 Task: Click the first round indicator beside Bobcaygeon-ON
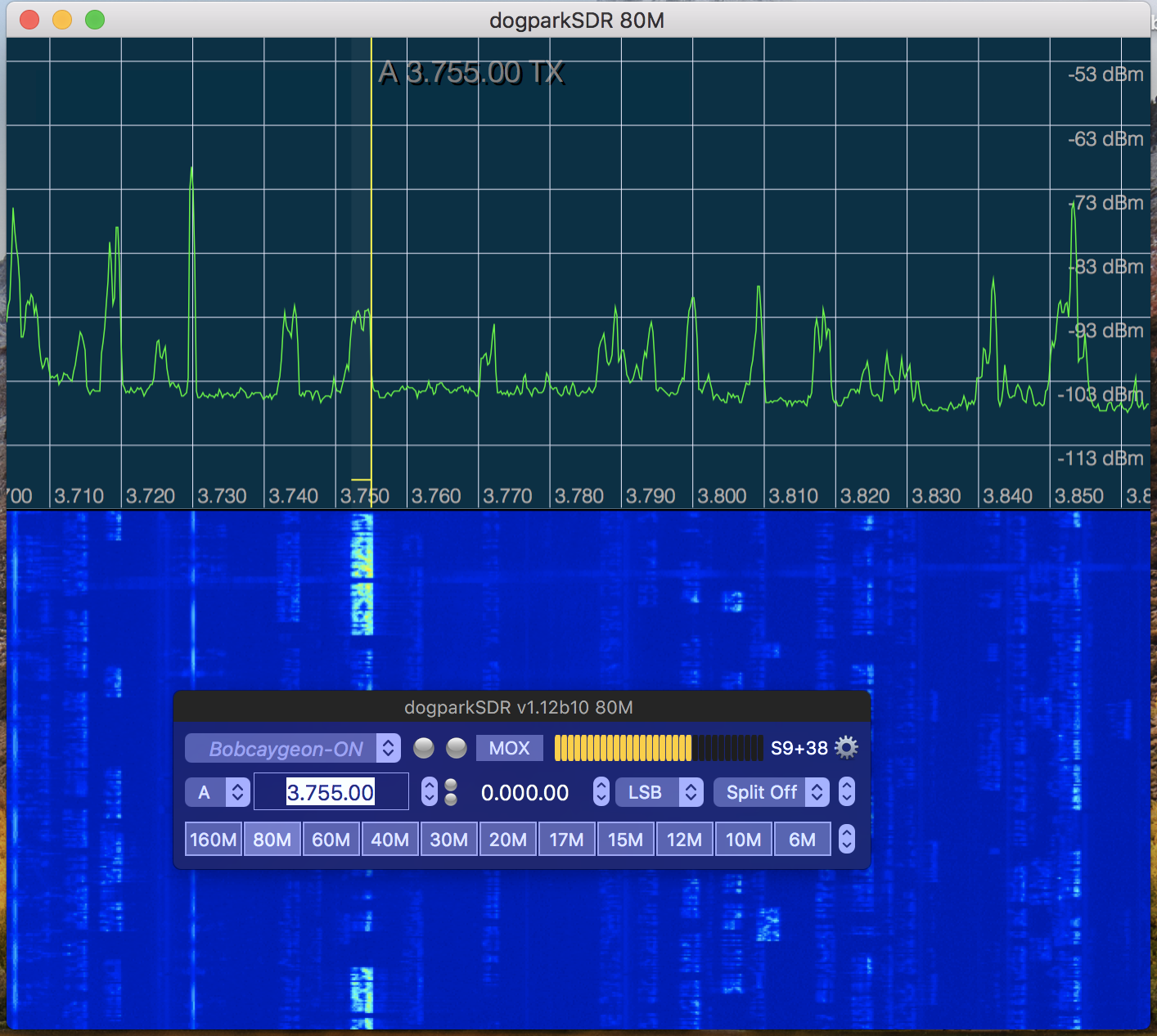pyautogui.click(x=424, y=748)
